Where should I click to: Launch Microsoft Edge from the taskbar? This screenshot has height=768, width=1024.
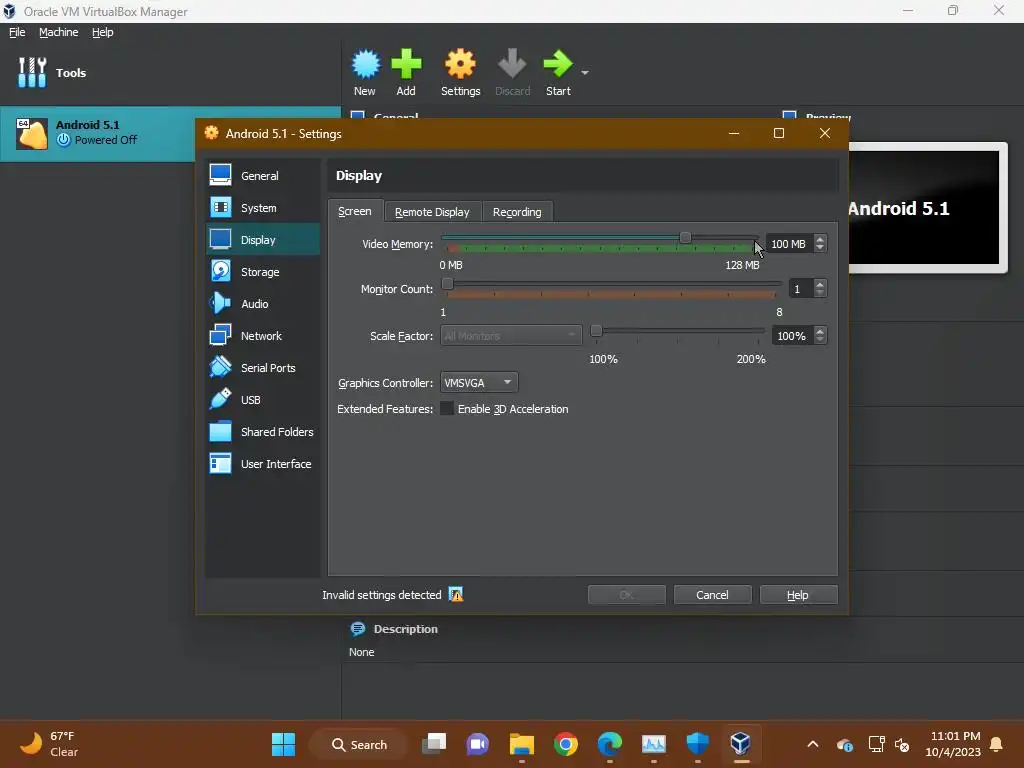click(x=610, y=744)
